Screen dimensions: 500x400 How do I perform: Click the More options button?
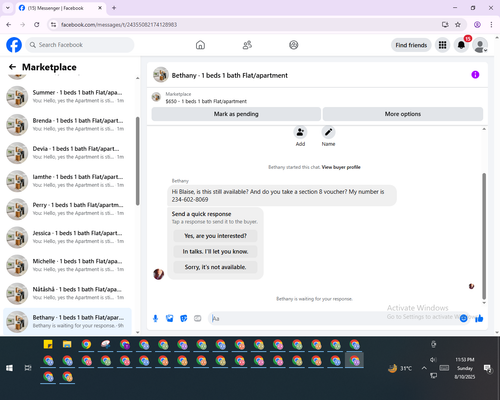click(x=403, y=114)
